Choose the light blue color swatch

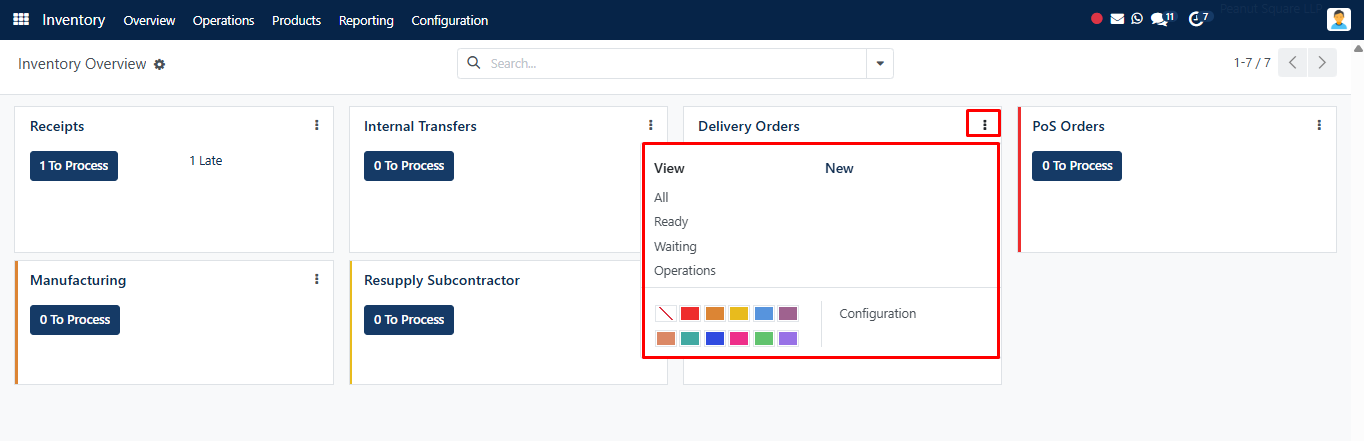pyautogui.click(x=764, y=314)
